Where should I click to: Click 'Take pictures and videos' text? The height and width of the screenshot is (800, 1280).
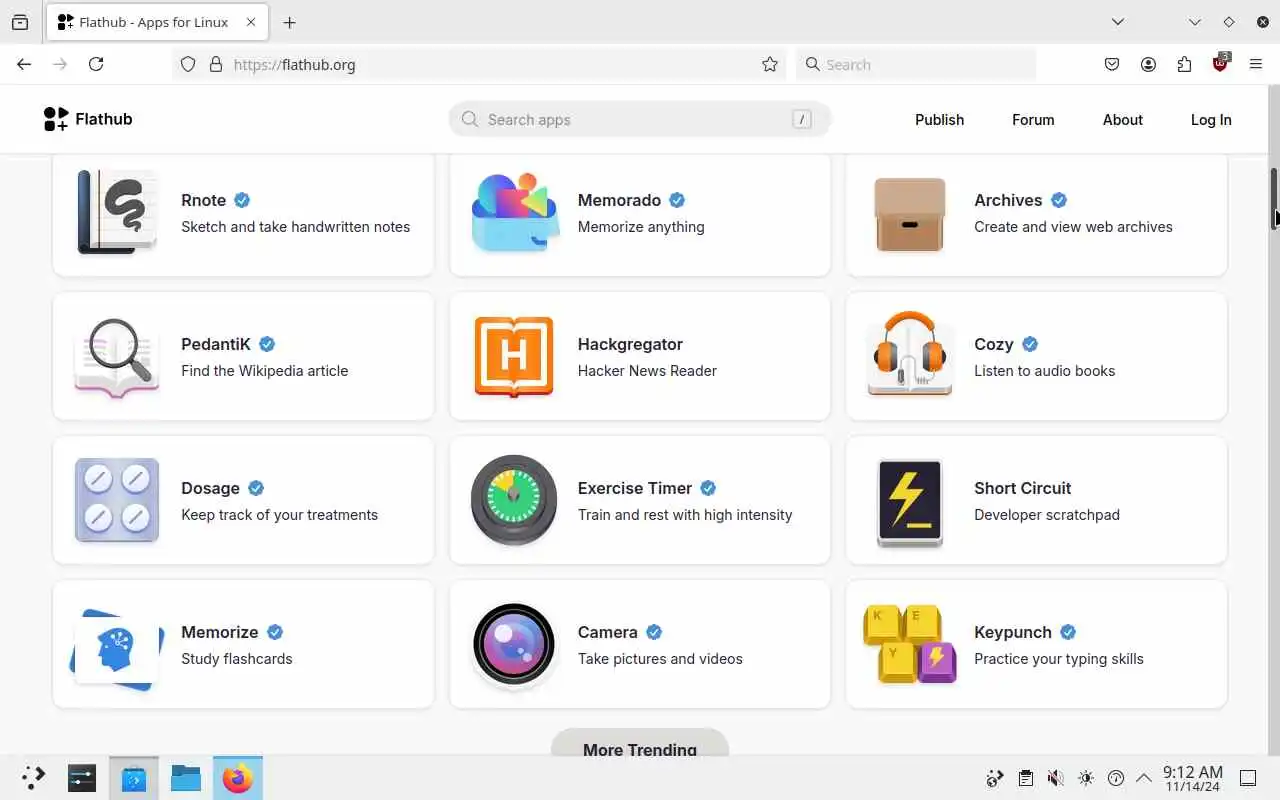pyautogui.click(x=660, y=658)
